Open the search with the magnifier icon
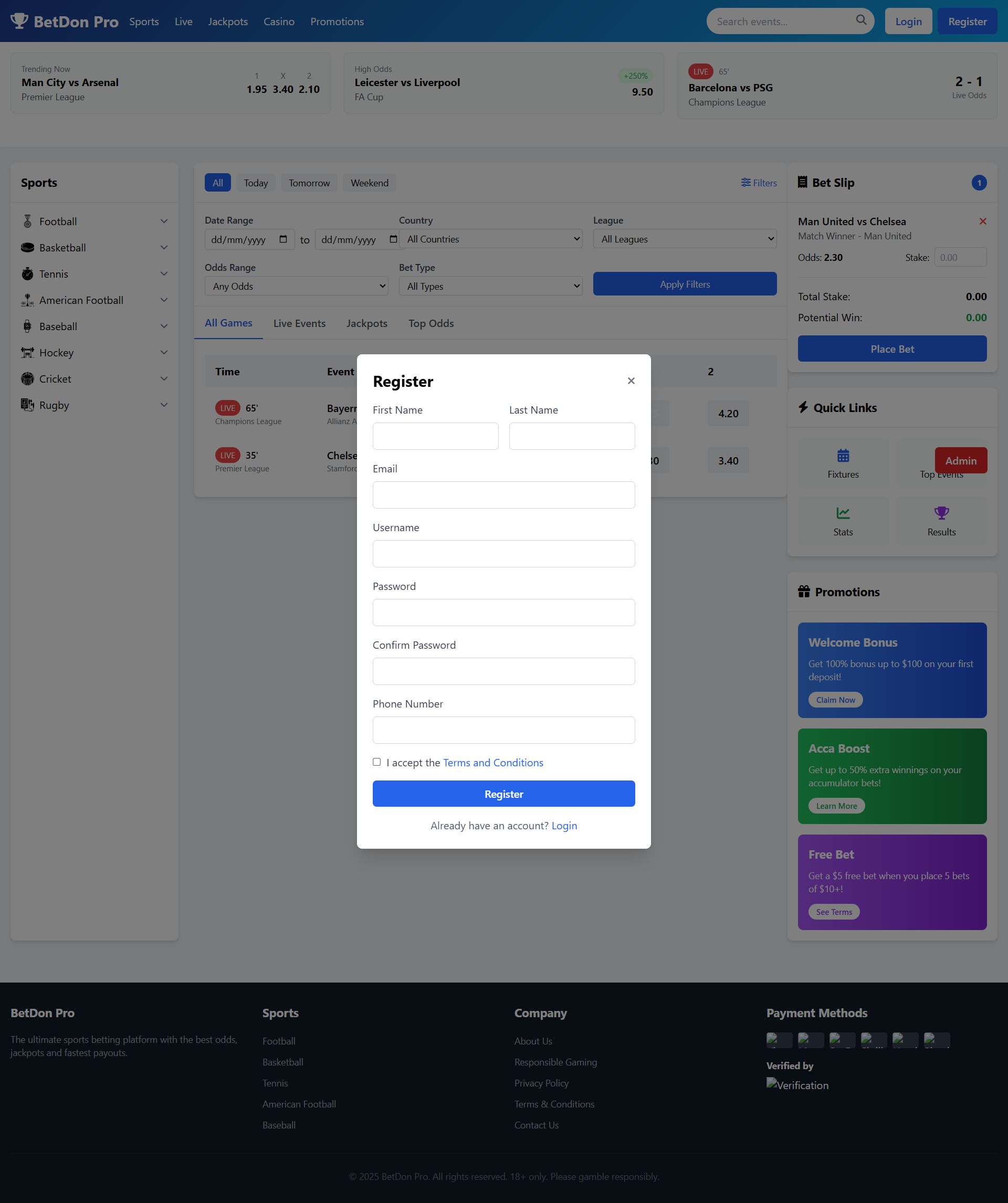1008x1203 pixels. click(x=860, y=20)
